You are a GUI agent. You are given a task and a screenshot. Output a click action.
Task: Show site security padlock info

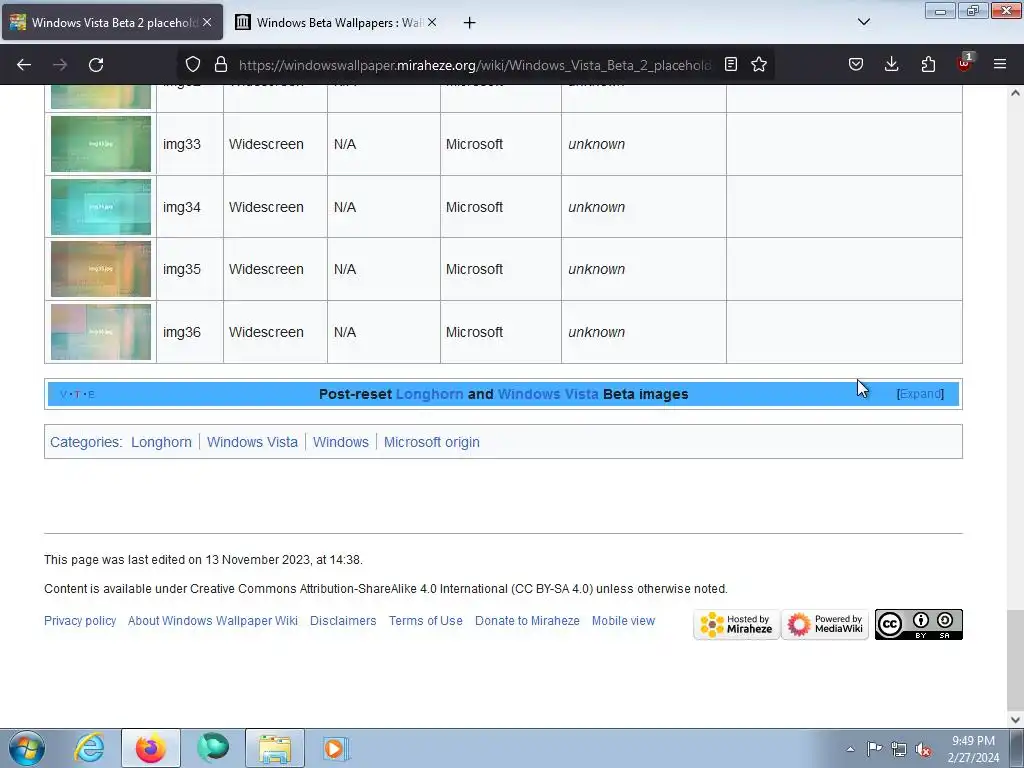221,65
